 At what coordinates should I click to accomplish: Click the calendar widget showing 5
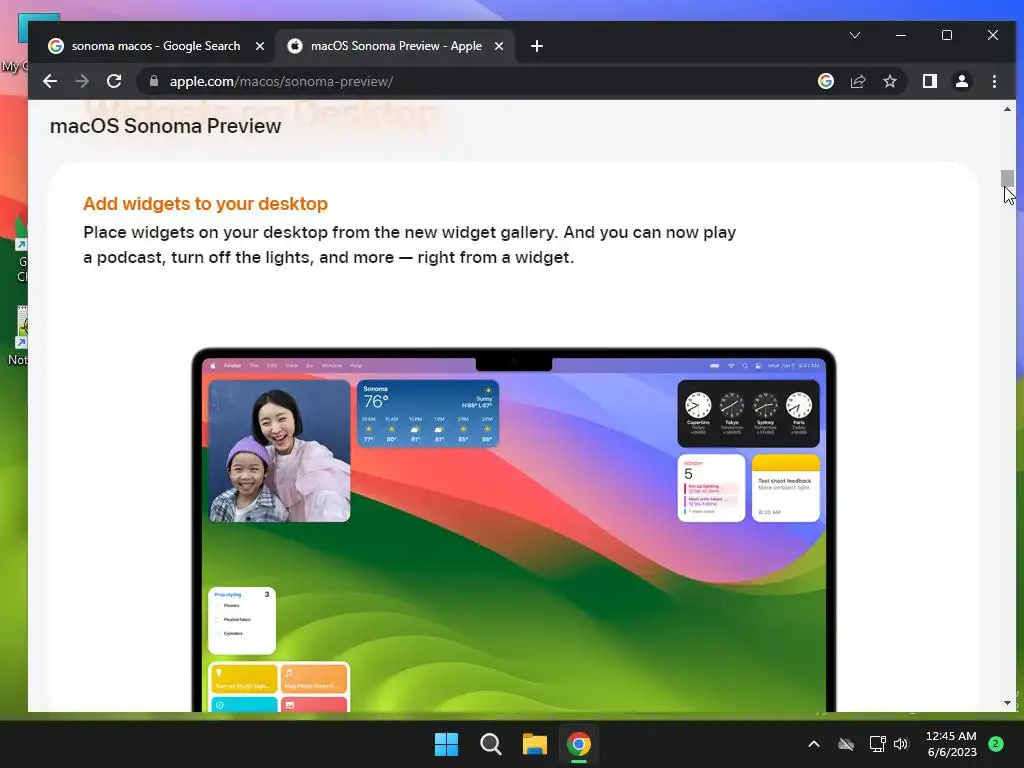click(x=711, y=488)
